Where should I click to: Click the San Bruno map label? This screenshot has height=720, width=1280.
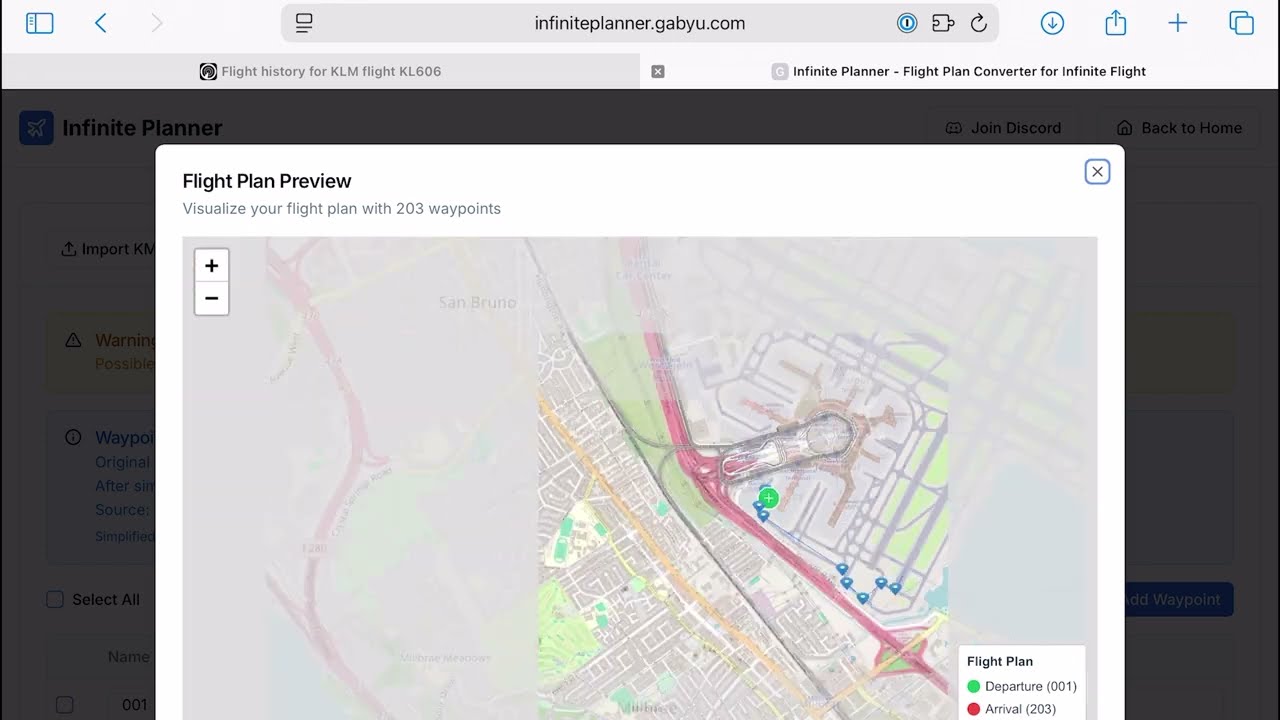[x=478, y=302]
